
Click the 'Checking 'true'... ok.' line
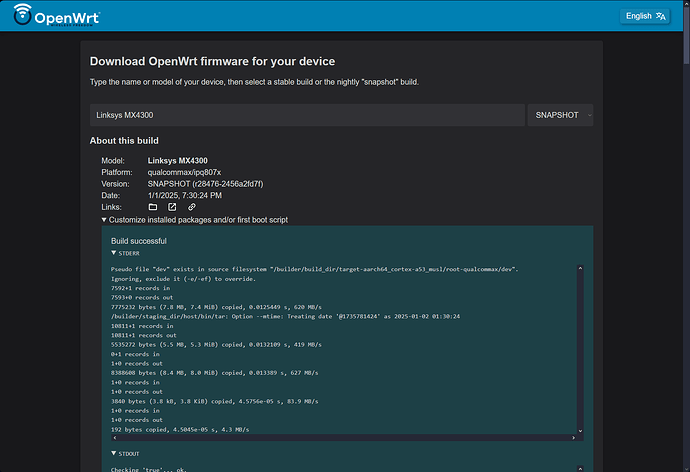point(149,469)
